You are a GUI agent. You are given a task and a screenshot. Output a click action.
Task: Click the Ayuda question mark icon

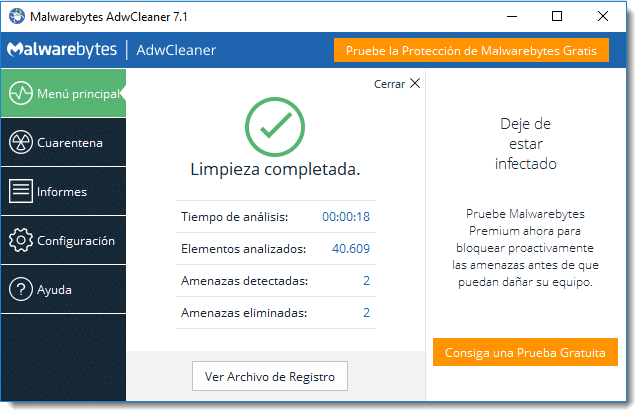point(21,290)
